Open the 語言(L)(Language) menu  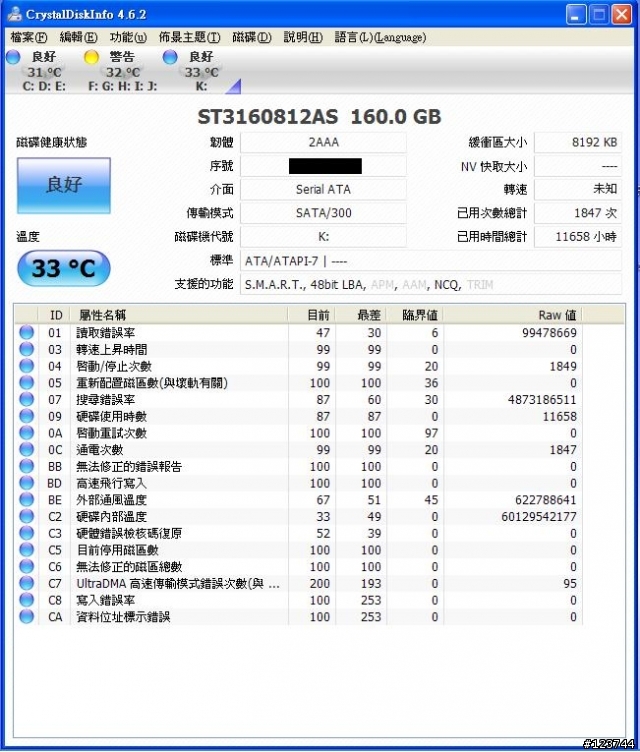[x=380, y=37]
